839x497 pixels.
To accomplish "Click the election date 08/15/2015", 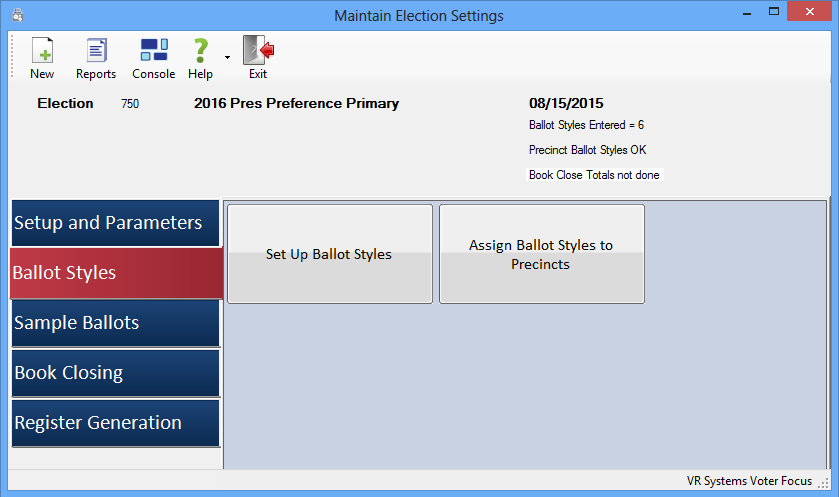I will (x=566, y=103).
